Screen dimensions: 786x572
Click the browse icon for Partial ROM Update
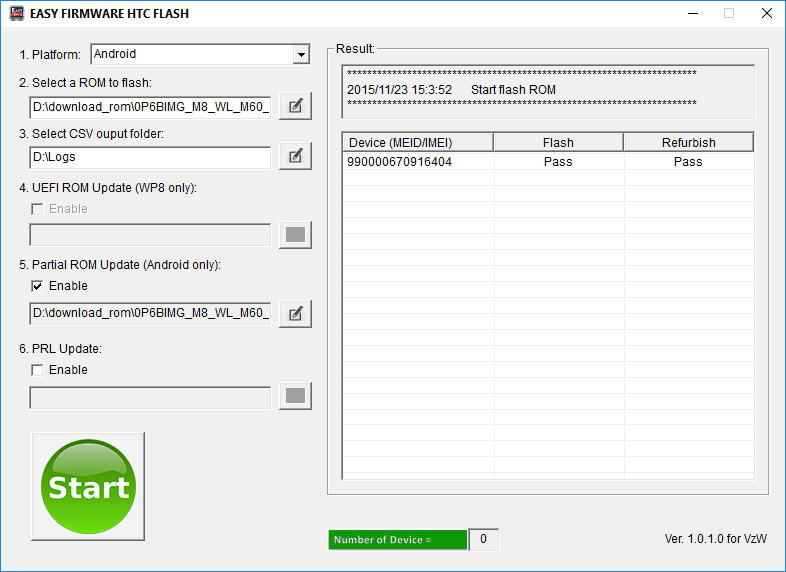(x=295, y=314)
